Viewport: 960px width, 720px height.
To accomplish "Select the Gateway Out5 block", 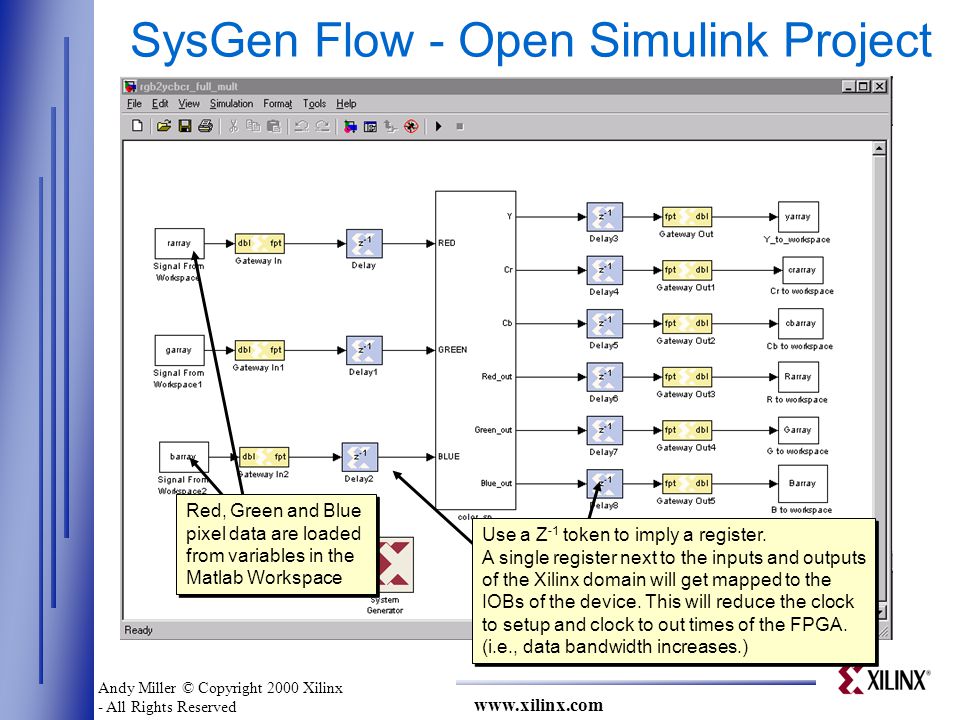I will coord(687,483).
